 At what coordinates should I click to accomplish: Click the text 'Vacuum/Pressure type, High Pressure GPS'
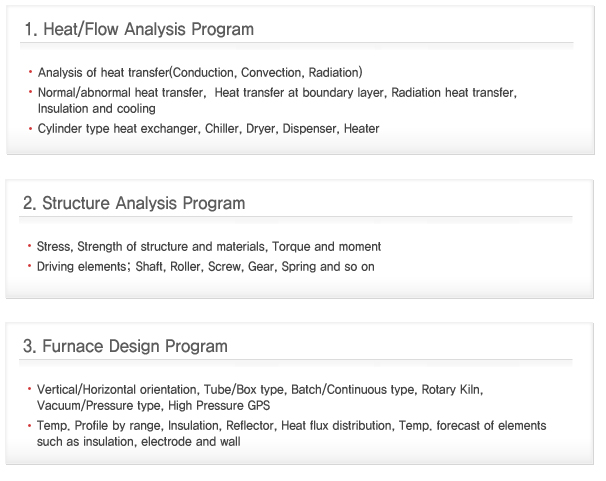pos(153,406)
